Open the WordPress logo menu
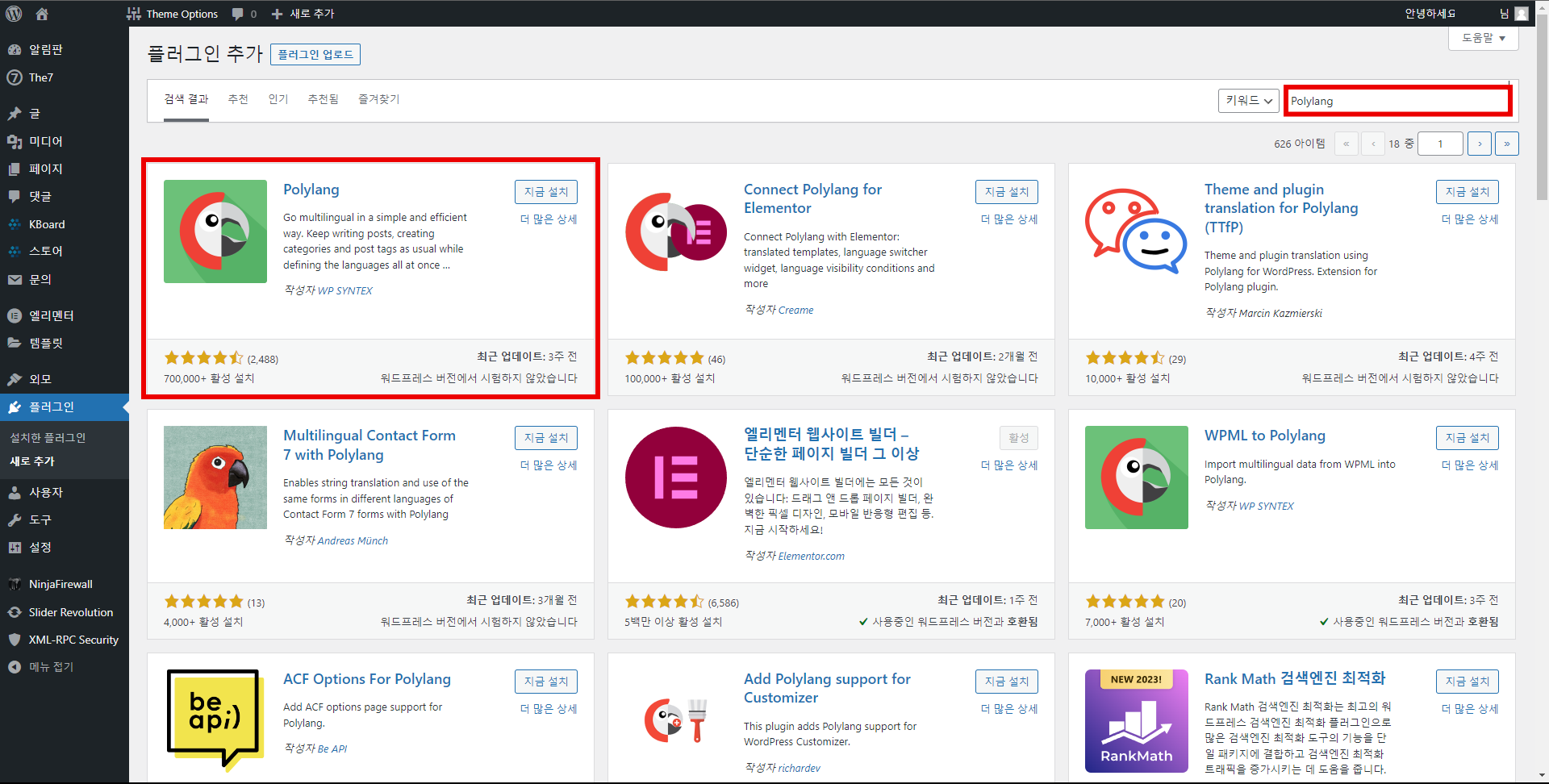 (15, 14)
